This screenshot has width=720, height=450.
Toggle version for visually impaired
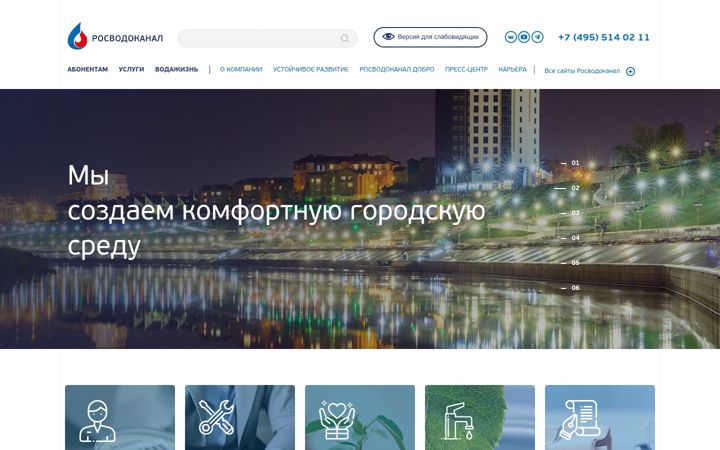[430, 37]
